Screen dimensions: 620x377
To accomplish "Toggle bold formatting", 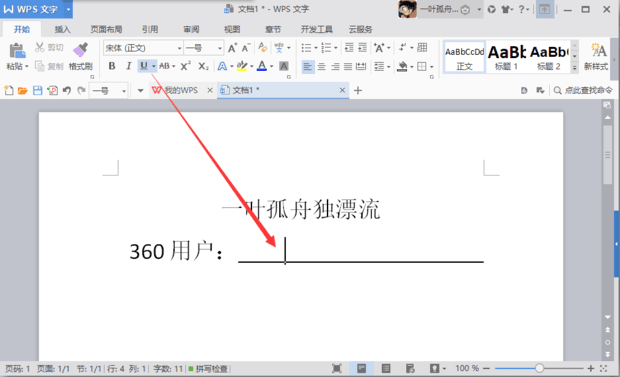I will coord(112,66).
